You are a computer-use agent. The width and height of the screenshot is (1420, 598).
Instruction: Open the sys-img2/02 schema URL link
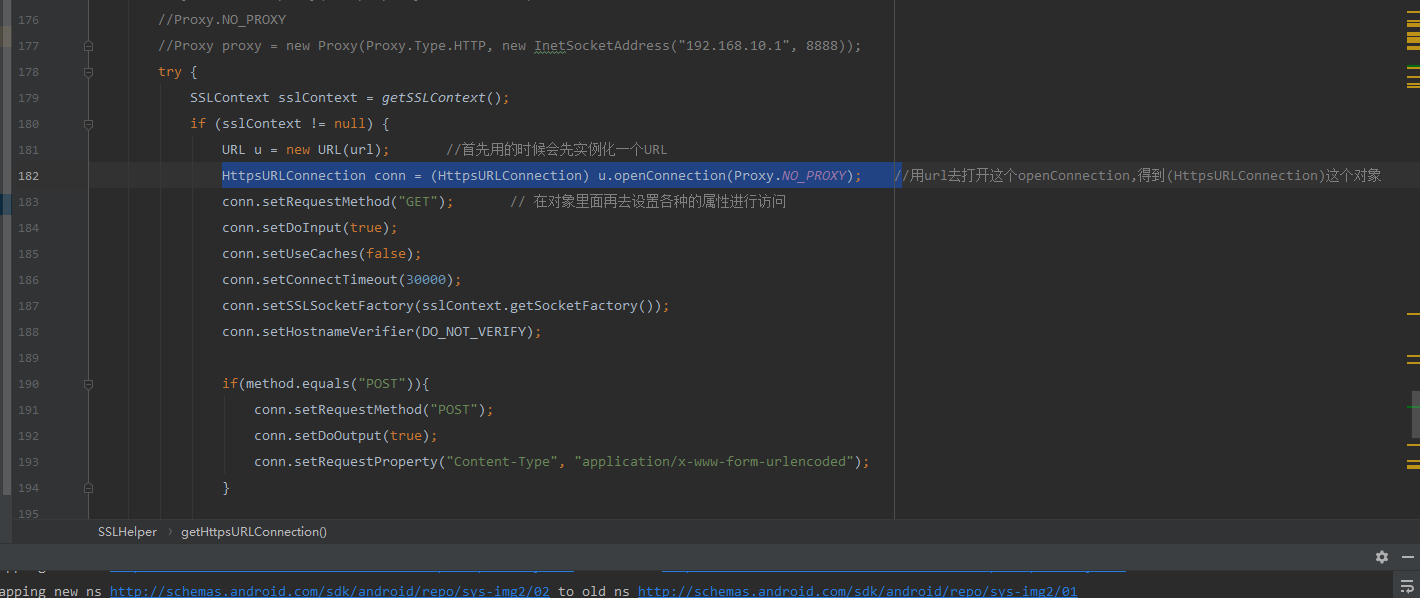[x=330, y=591]
